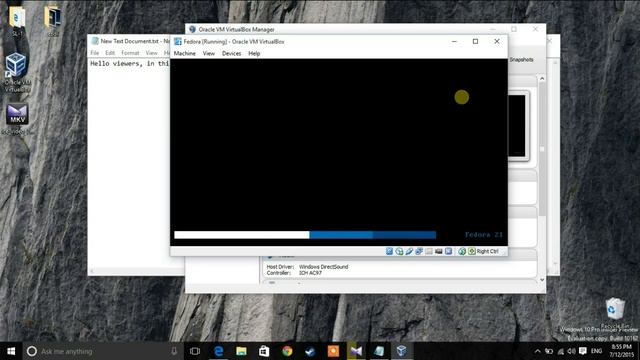Click the VM preview thumbnail in Manager
640x360 pixels.
coord(517,125)
